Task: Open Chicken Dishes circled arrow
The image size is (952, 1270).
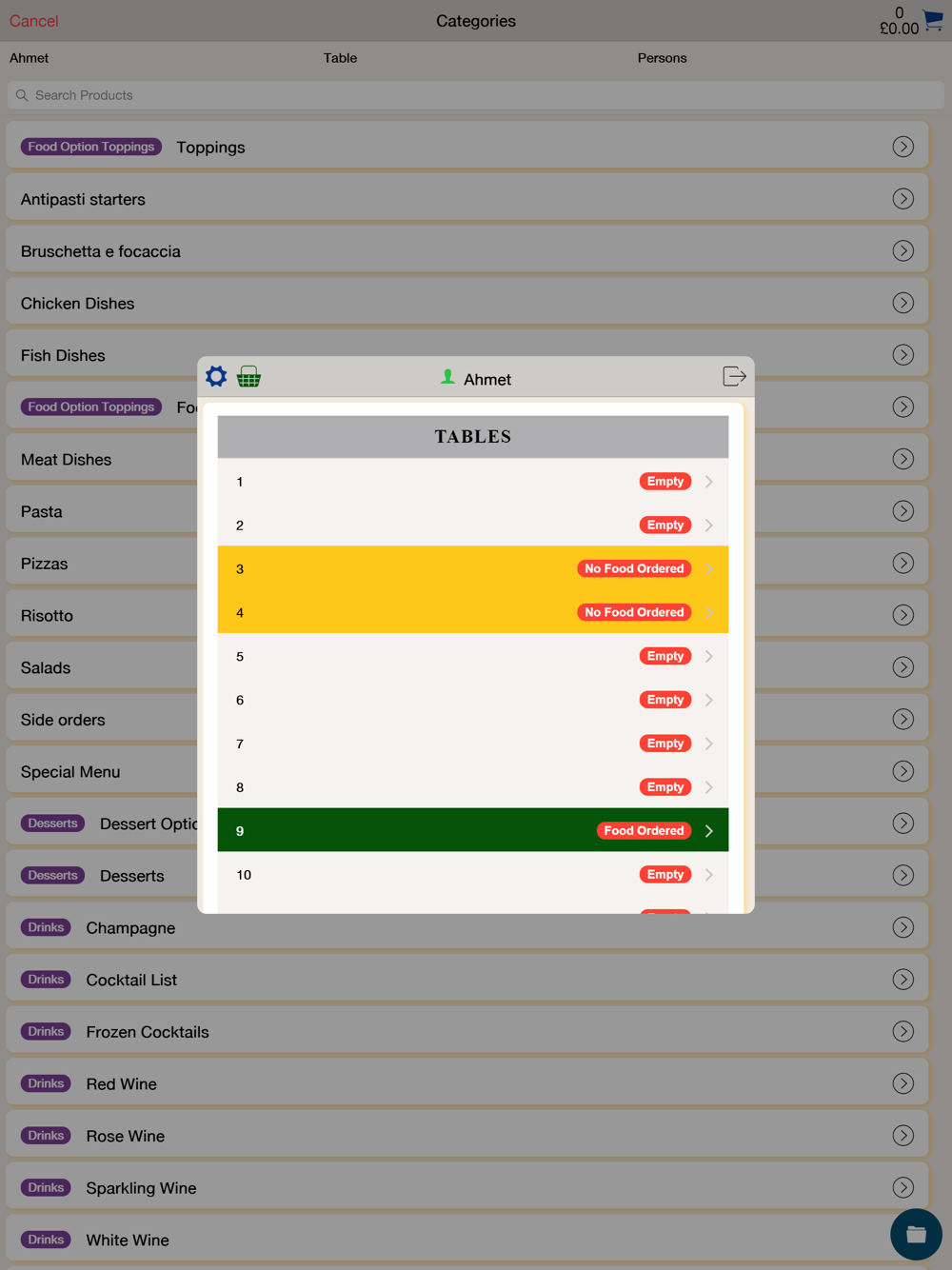Action: tap(902, 303)
